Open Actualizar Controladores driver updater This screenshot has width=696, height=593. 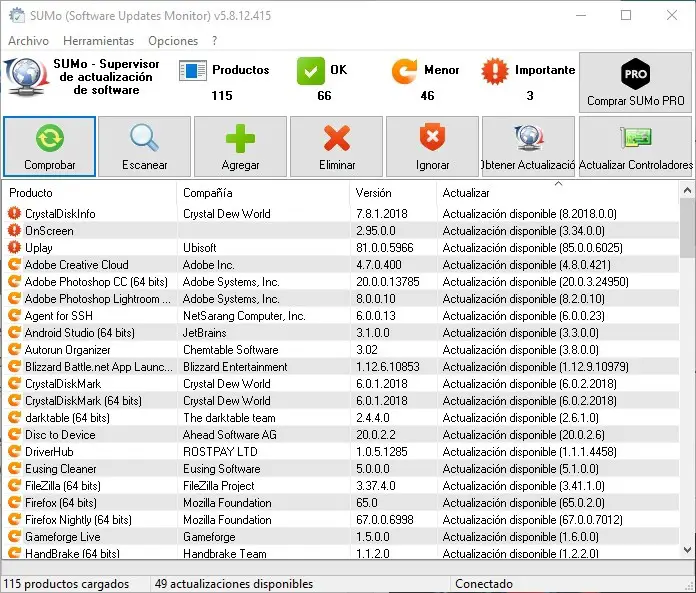pos(635,146)
